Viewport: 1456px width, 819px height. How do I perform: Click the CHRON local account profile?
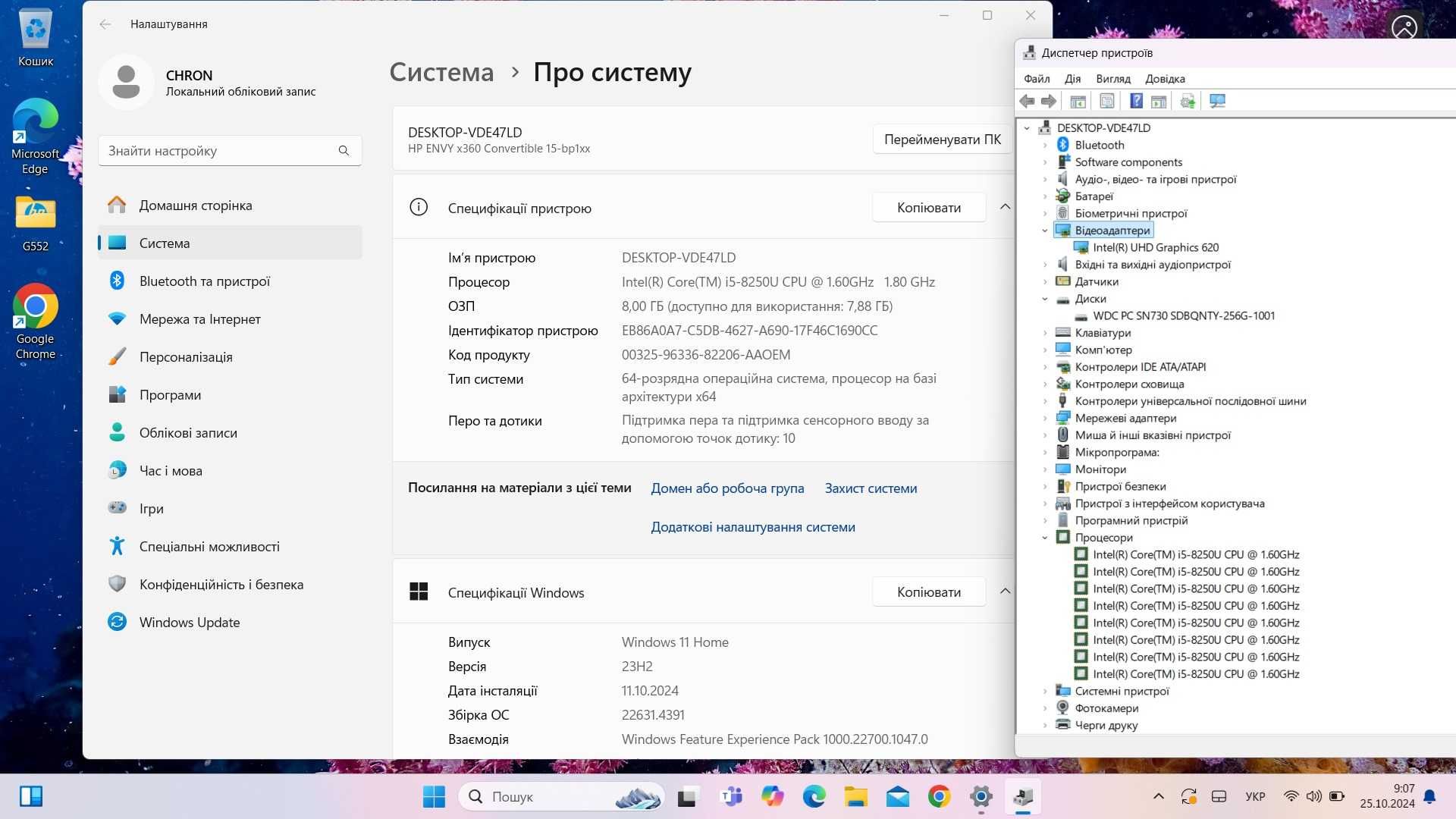pyautogui.click(x=207, y=83)
